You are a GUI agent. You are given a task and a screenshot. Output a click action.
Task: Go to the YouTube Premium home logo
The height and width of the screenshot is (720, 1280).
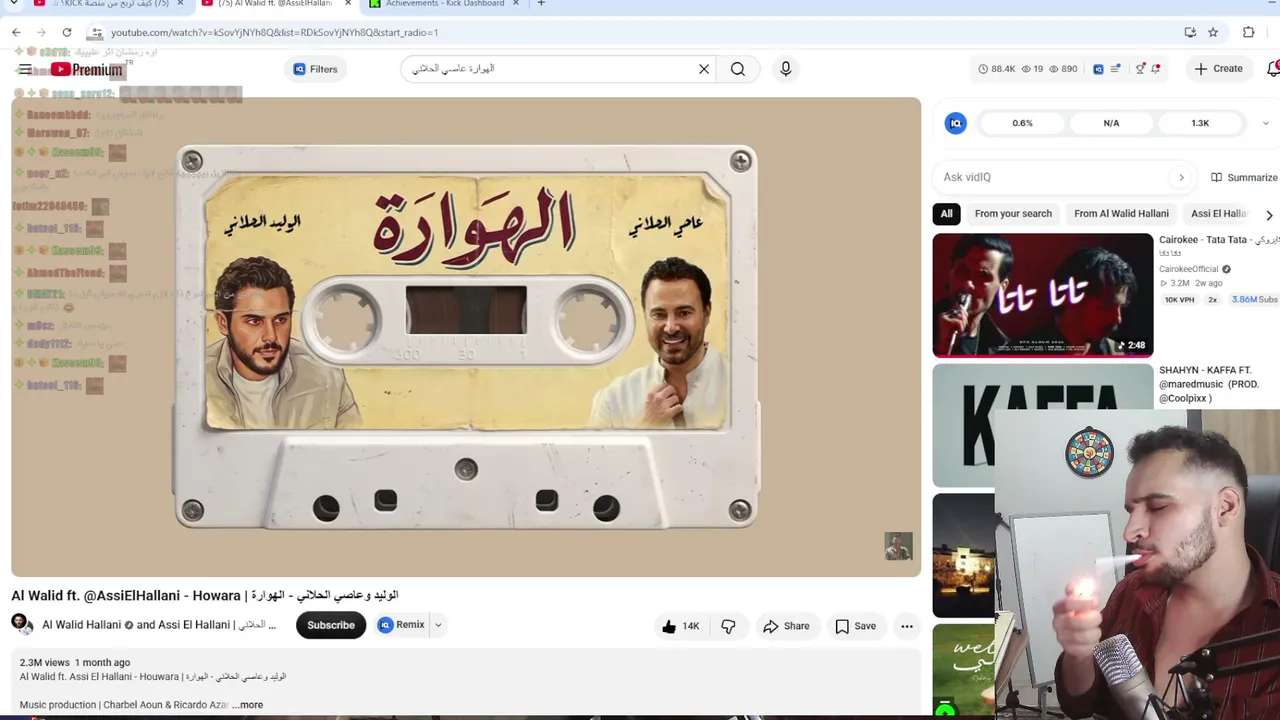(x=86, y=69)
